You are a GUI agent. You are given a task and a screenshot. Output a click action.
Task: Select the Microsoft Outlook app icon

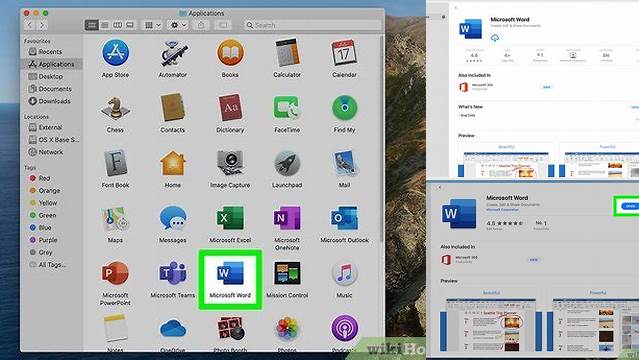click(x=344, y=218)
